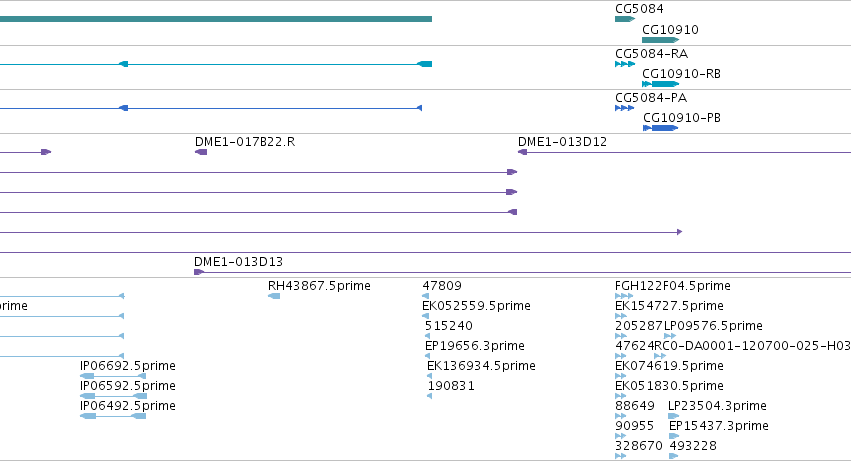The height and width of the screenshot is (461, 851).
Task: Click the long teal gene bar
Action: (216, 19)
